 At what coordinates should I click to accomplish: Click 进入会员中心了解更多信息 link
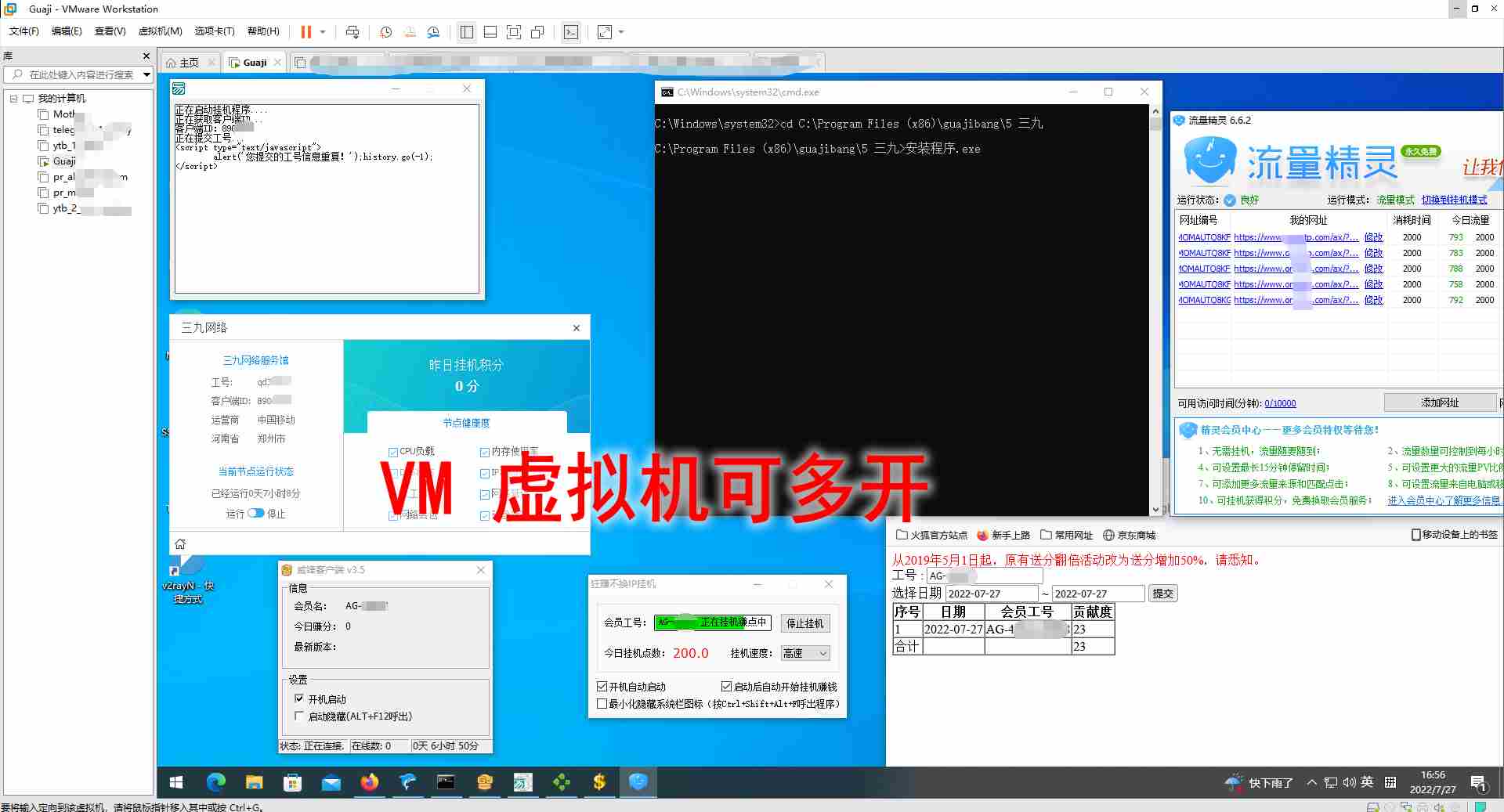coord(1444,500)
